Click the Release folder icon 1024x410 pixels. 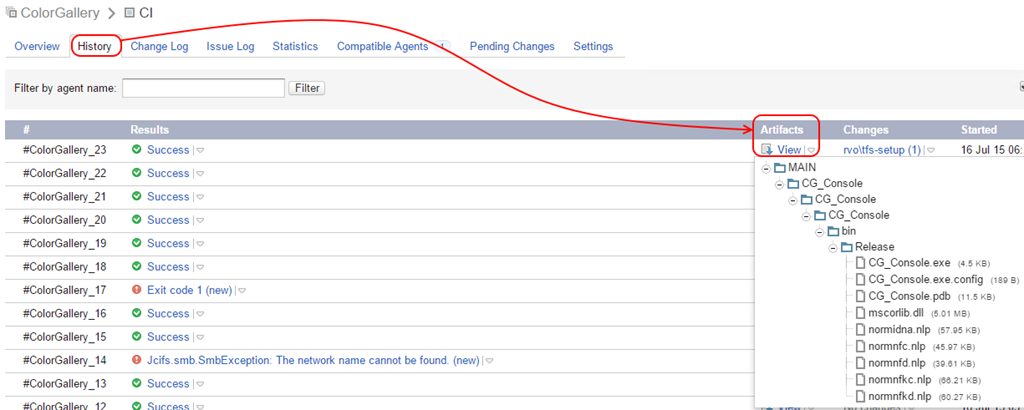click(x=846, y=247)
